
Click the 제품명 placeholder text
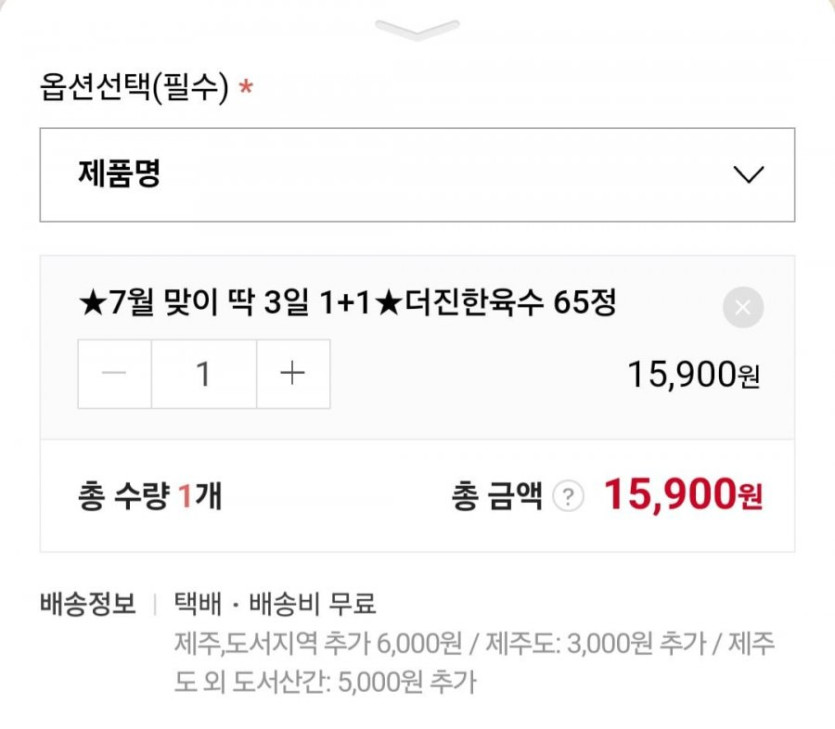click(x=119, y=175)
